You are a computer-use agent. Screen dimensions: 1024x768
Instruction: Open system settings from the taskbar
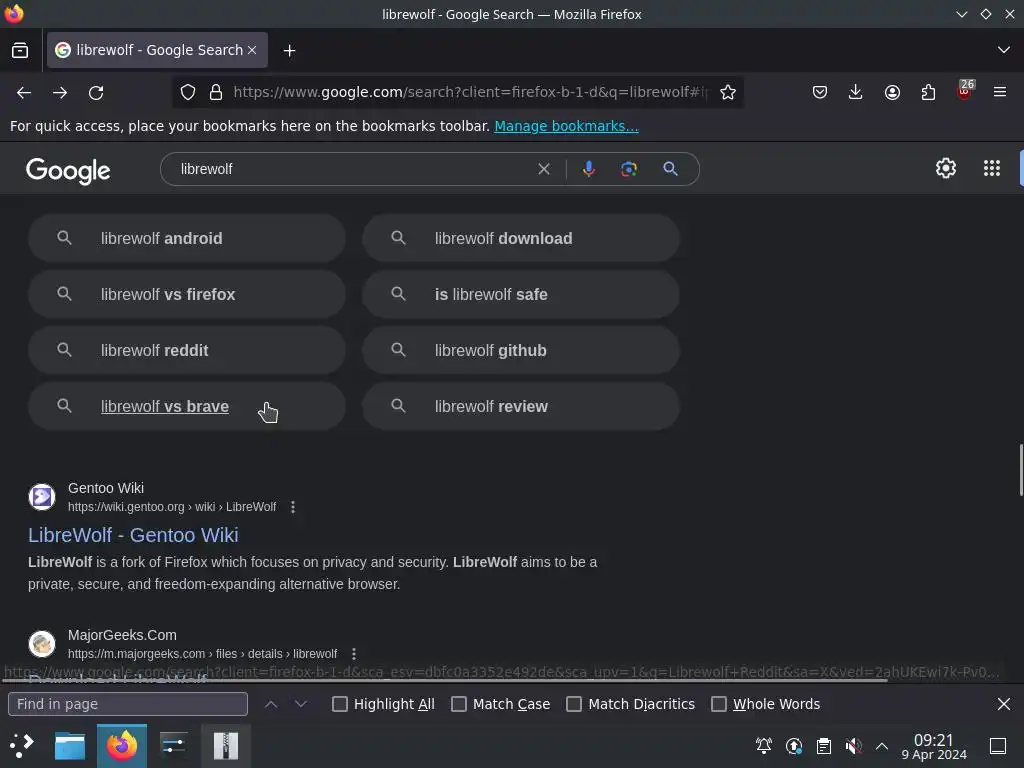[x=174, y=746]
